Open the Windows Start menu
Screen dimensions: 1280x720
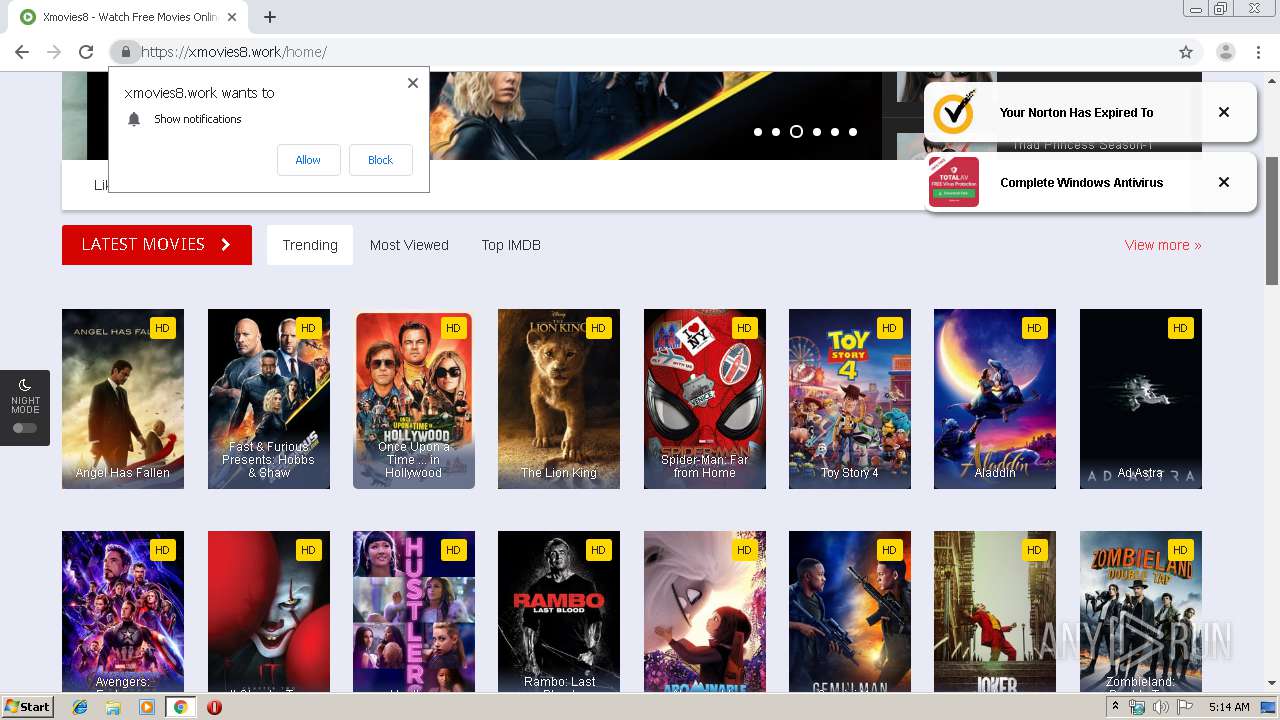point(28,707)
